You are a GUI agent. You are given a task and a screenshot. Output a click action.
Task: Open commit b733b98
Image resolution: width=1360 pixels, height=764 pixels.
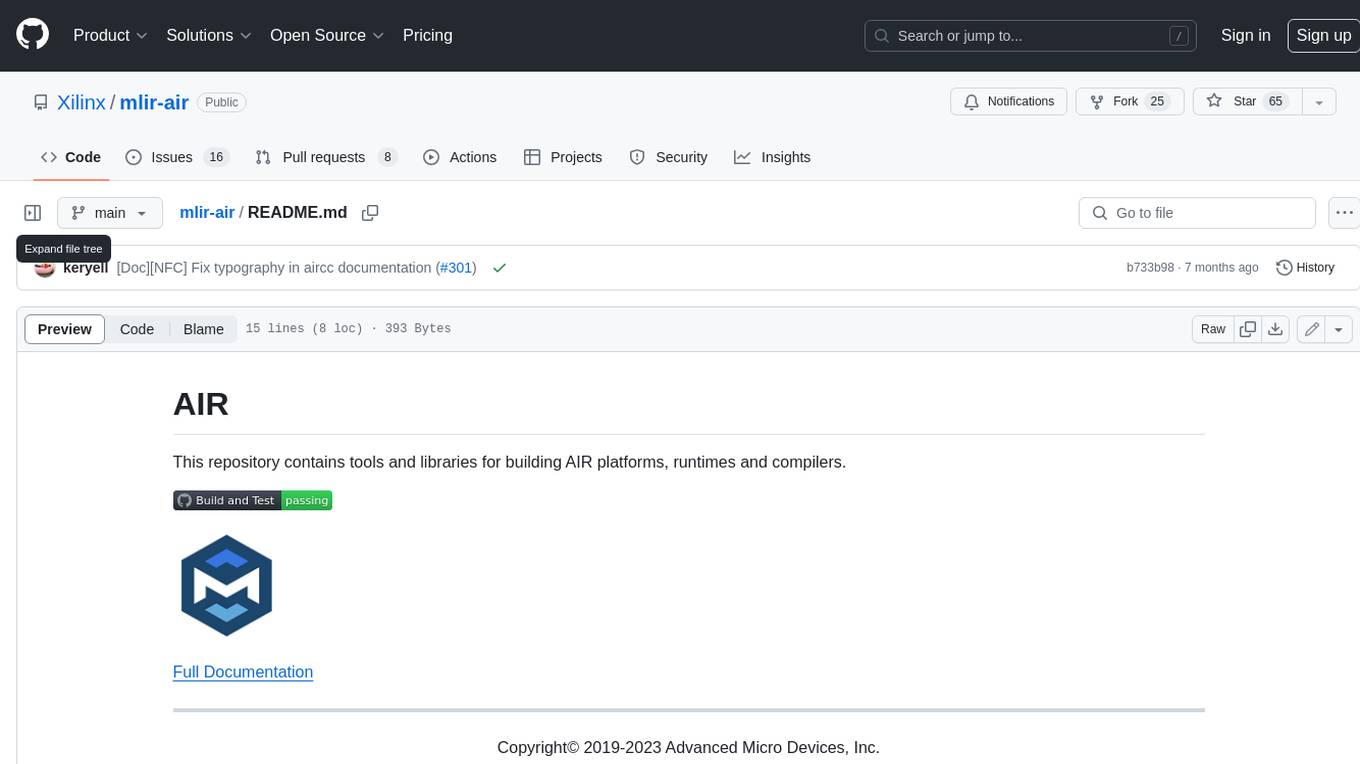click(x=1150, y=268)
